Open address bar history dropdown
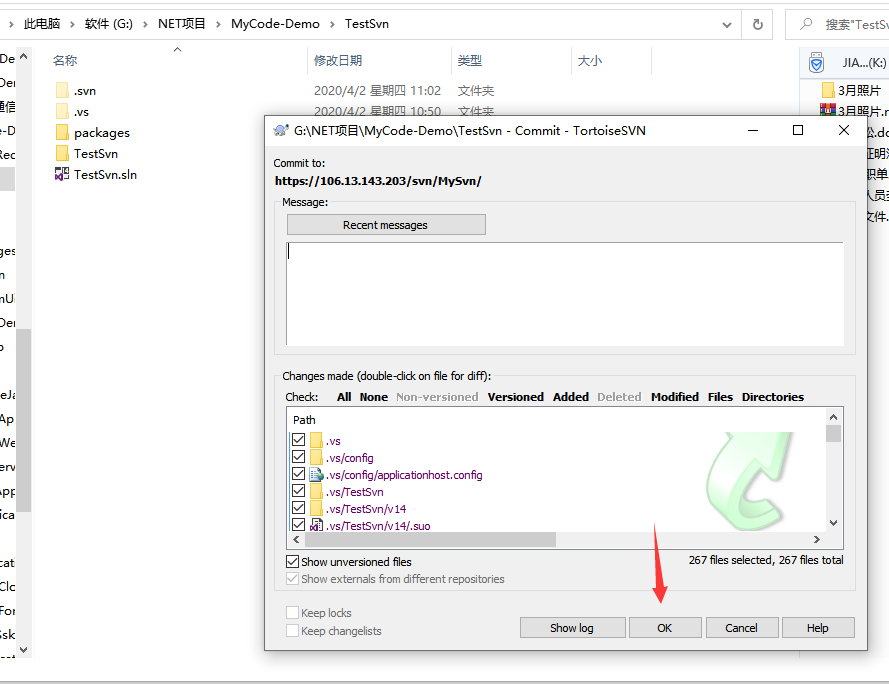The height and width of the screenshot is (684, 889). (727, 25)
